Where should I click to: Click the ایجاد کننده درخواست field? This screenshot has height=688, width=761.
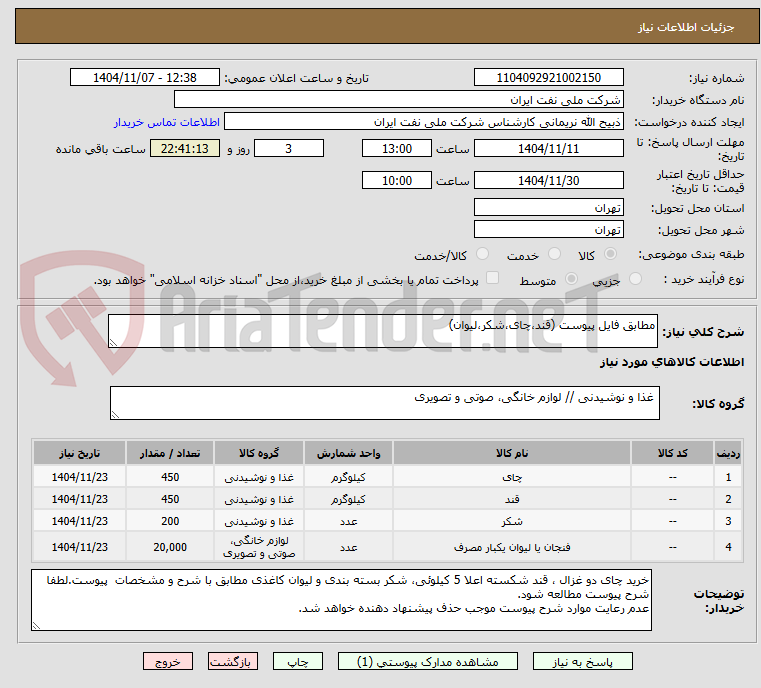tap(424, 122)
